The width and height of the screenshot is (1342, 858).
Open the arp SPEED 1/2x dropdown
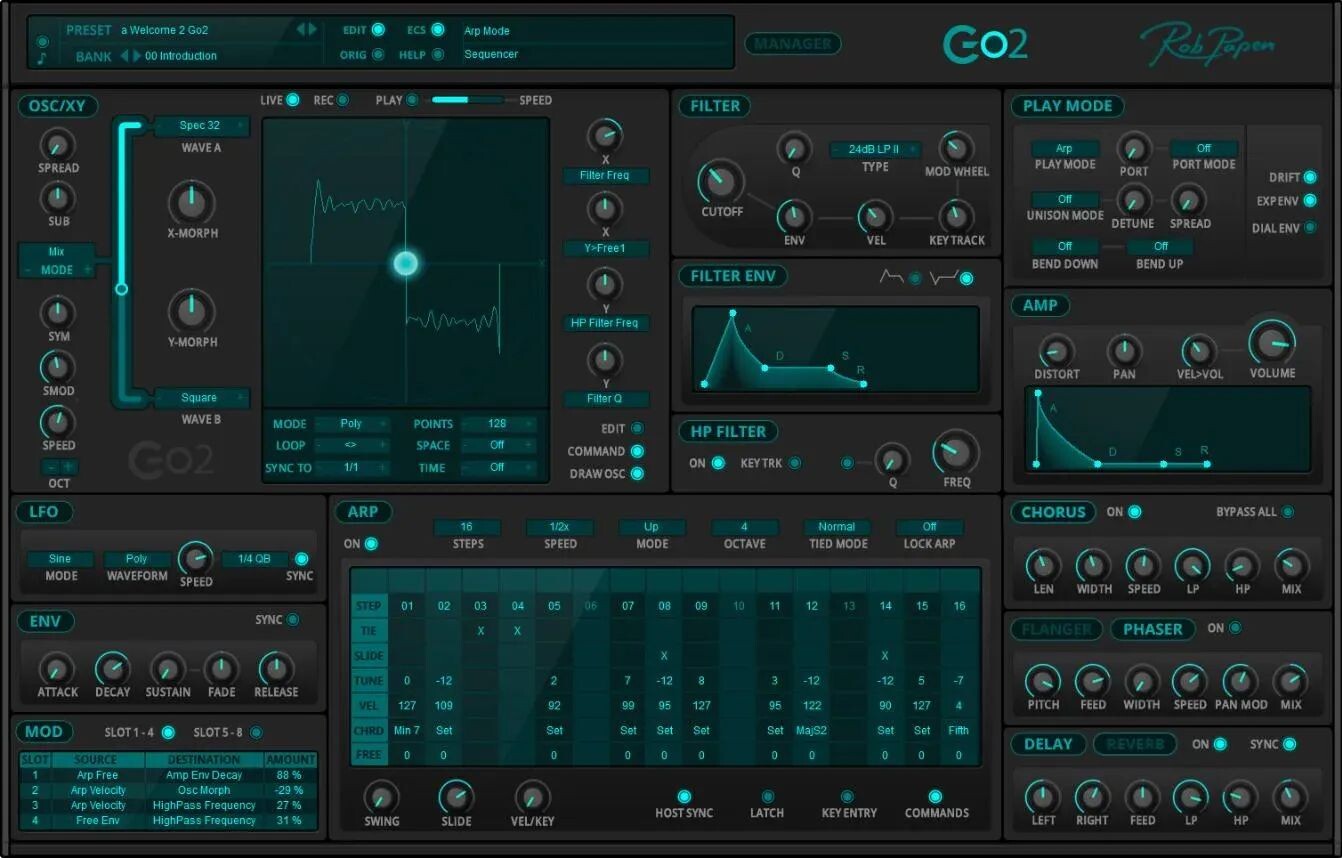pos(560,527)
